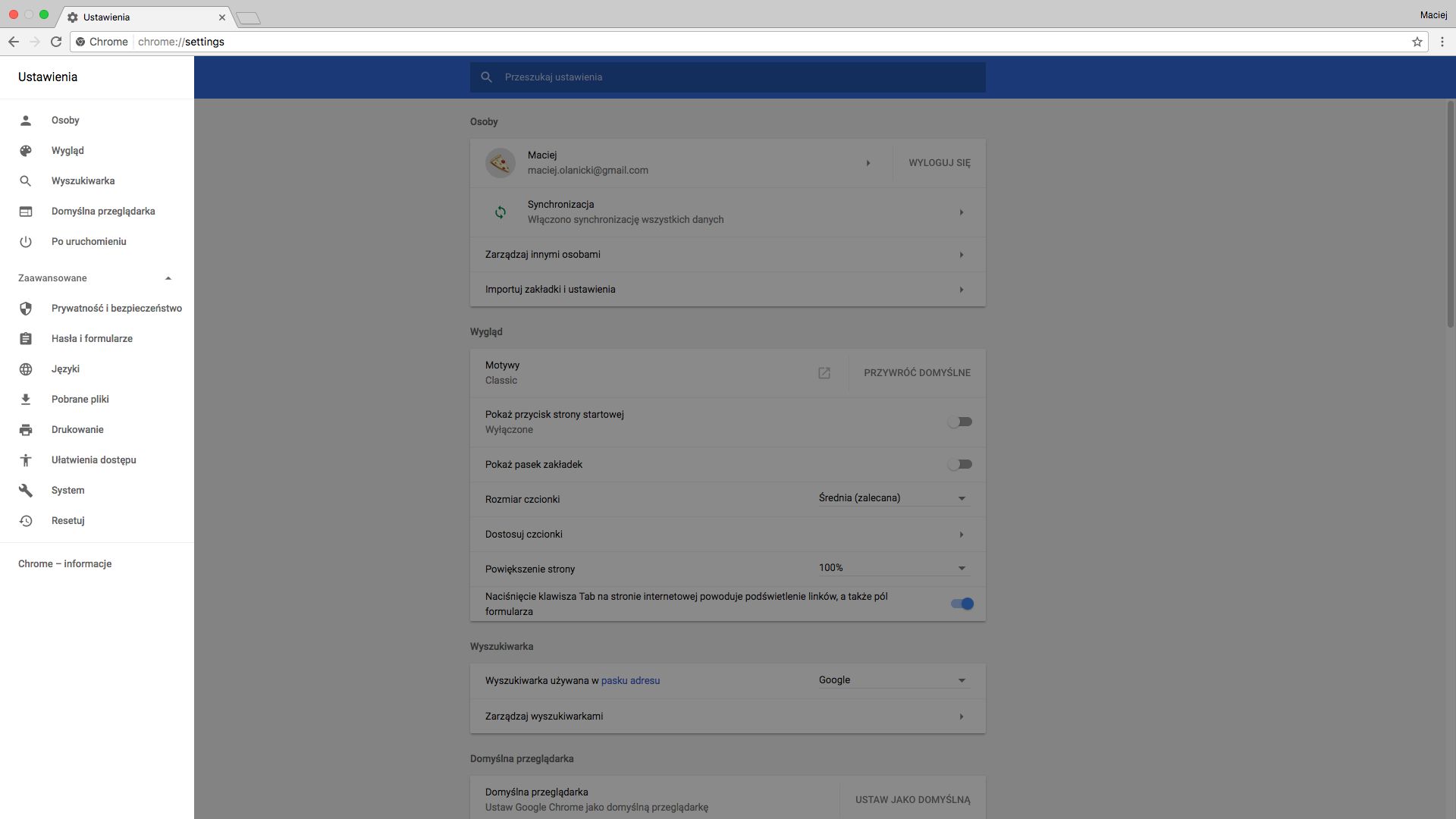
Task: Click the pasku adresu link
Action: click(x=630, y=681)
